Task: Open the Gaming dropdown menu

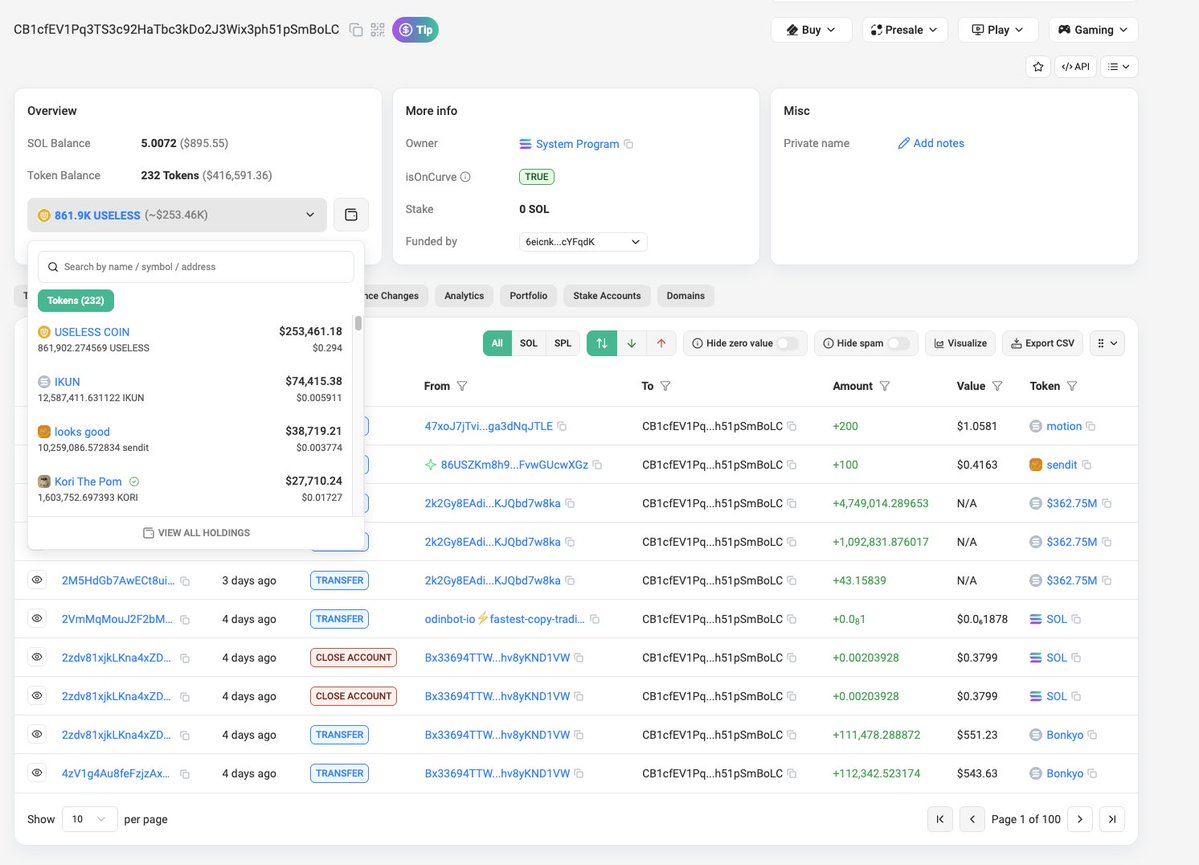Action: point(1093,30)
